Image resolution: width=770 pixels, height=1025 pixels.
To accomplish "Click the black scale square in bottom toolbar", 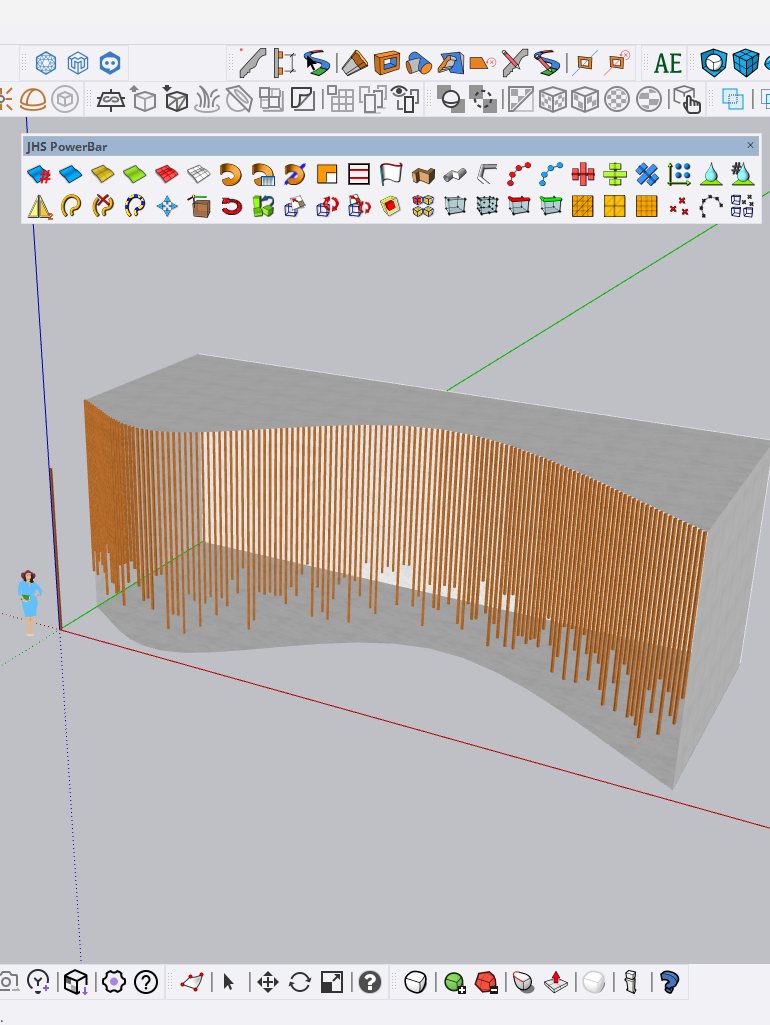I will coord(332,982).
